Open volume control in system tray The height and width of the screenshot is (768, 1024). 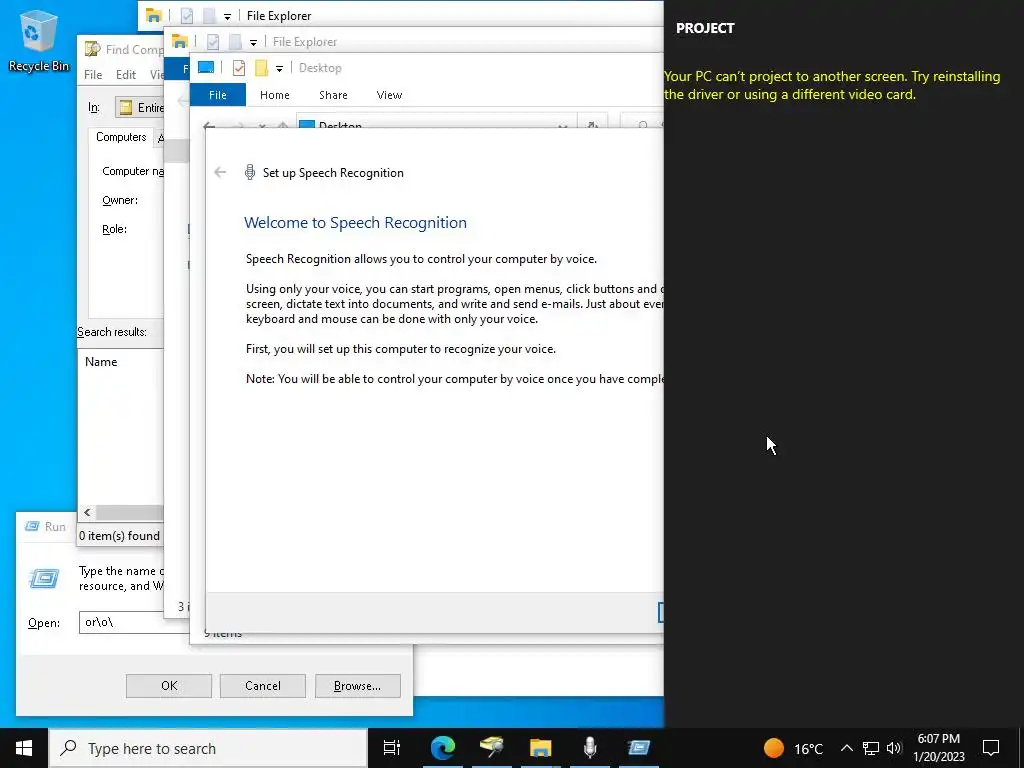tap(894, 748)
